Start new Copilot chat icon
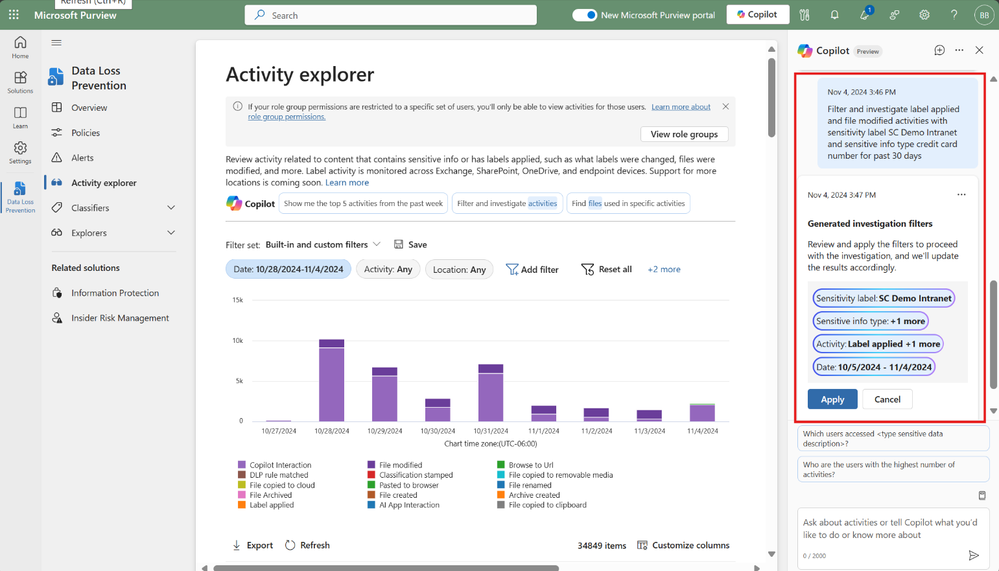This screenshot has width=999, height=571. pos(939,50)
